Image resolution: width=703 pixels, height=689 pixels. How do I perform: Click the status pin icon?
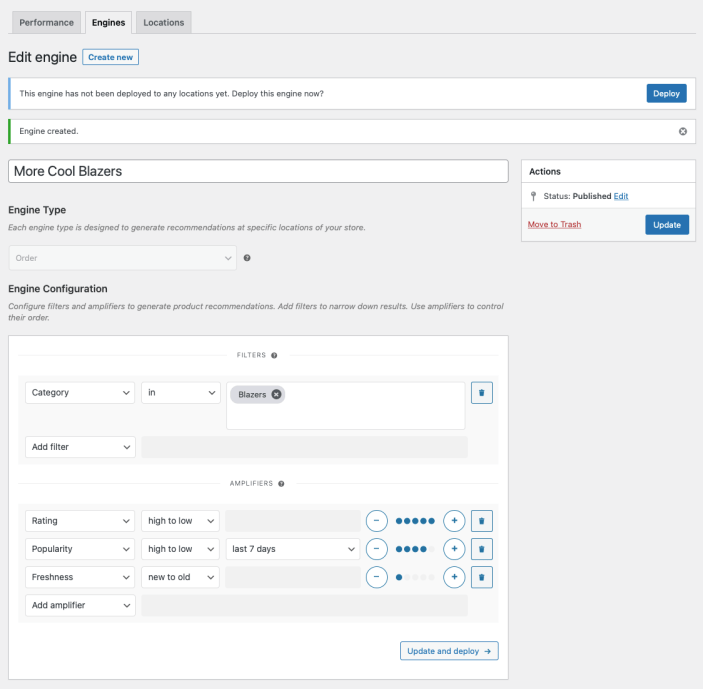pos(533,196)
